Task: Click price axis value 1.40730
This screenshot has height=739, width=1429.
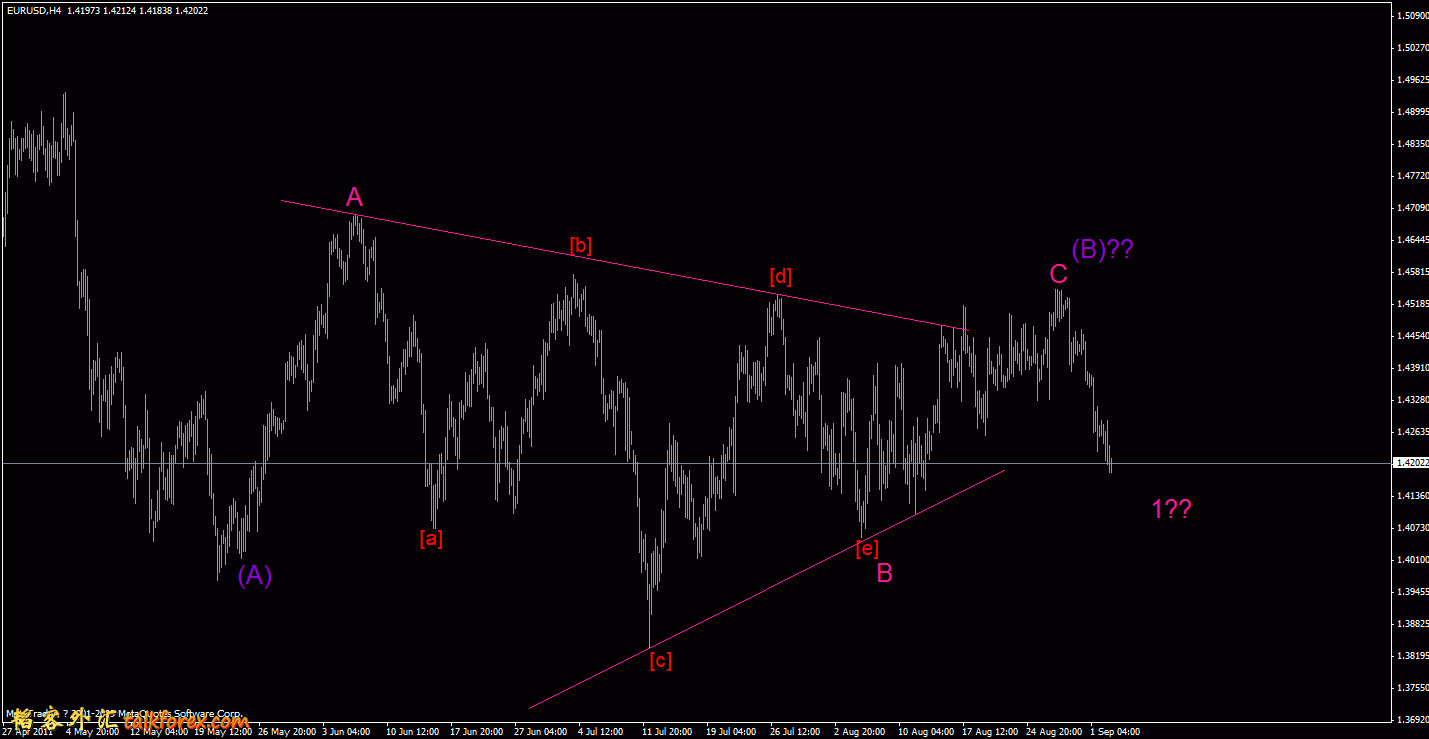Action: pos(1412,528)
